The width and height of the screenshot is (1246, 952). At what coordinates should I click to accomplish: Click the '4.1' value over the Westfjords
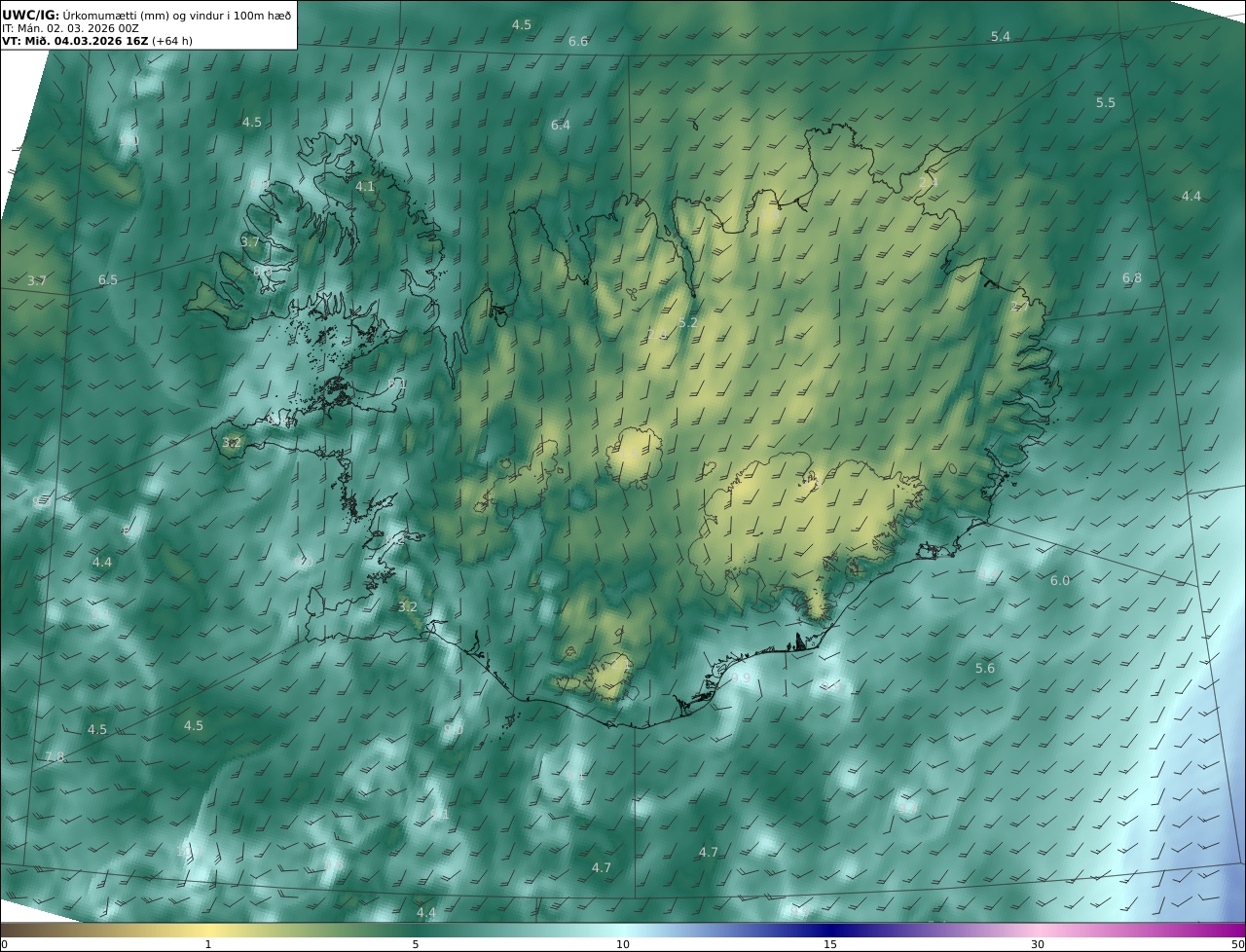tap(365, 187)
